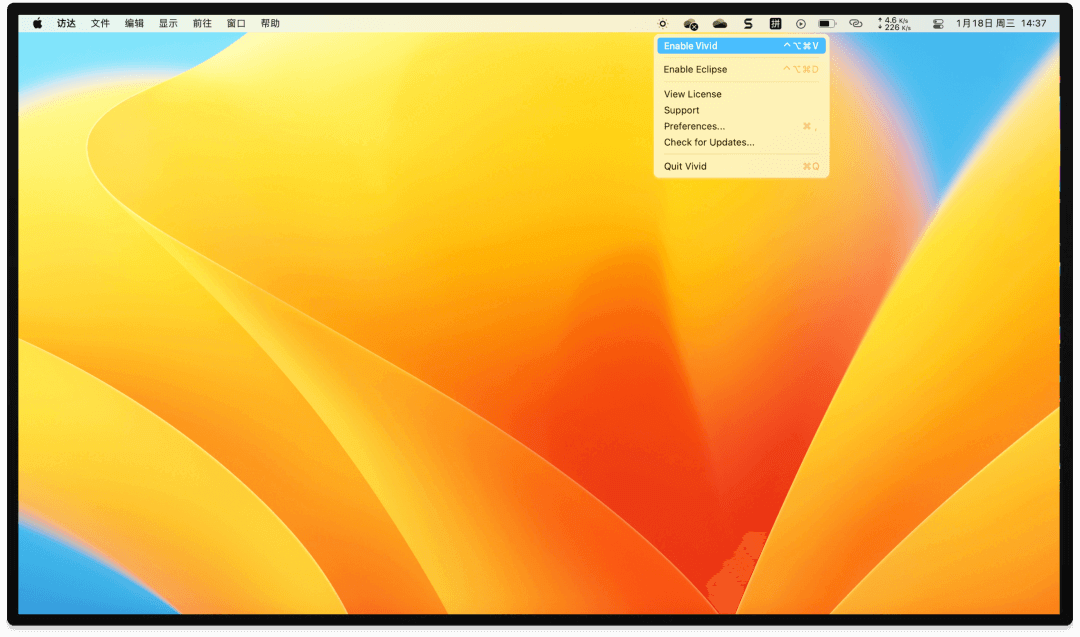1080x637 pixels.
Task: Click the network speed indicator
Action: 894,23
